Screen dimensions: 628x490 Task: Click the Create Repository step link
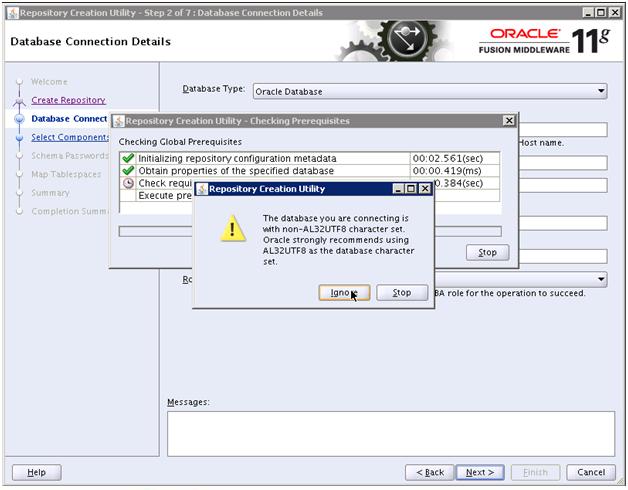click(x=68, y=100)
